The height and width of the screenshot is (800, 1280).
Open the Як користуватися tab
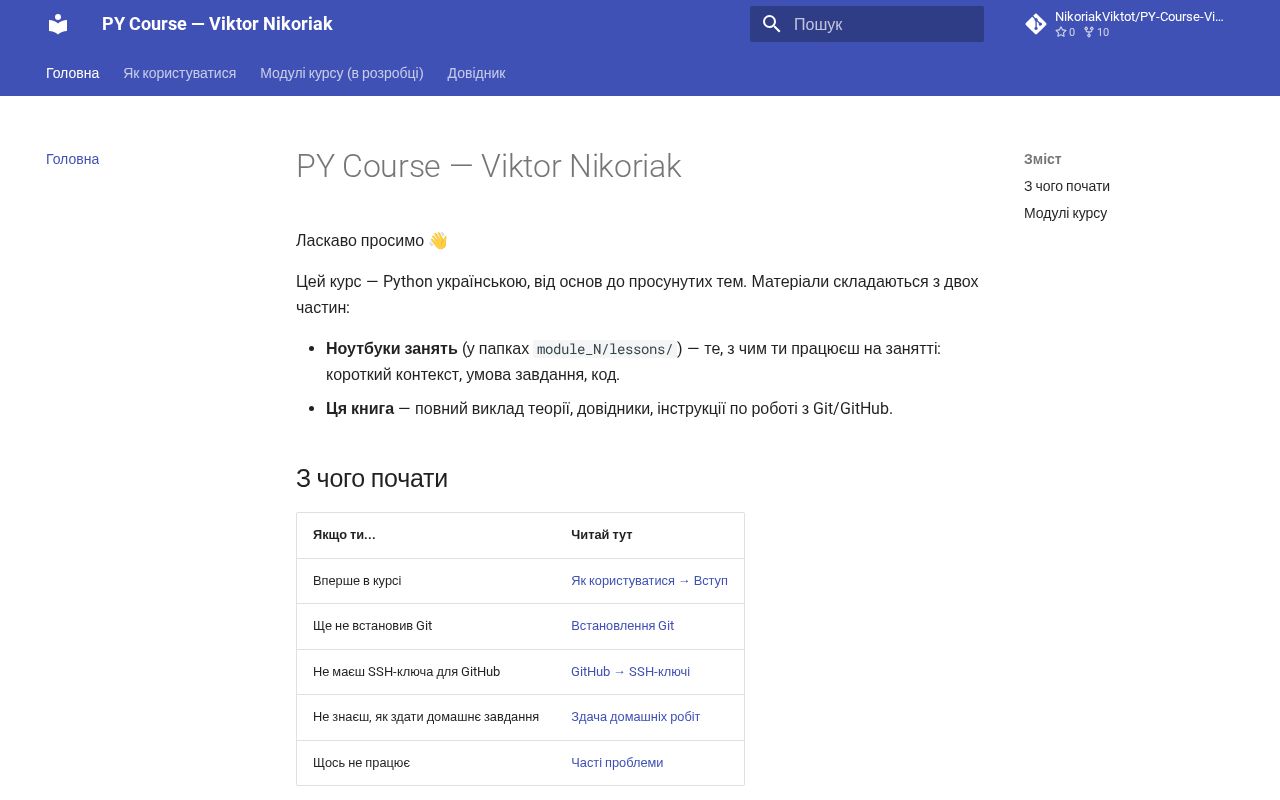click(180, 73)
